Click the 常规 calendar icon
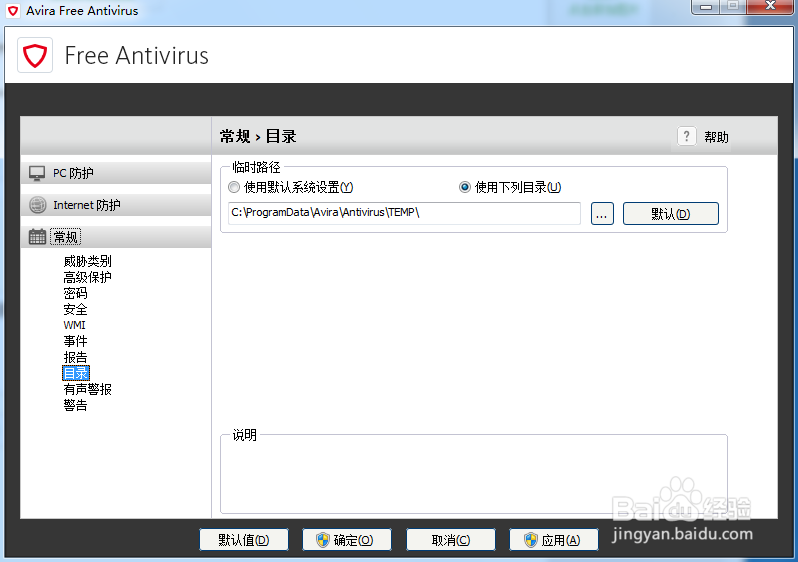The width and height of the screenshot is (798, 562). pyautogui.click(x=37, y=237)
